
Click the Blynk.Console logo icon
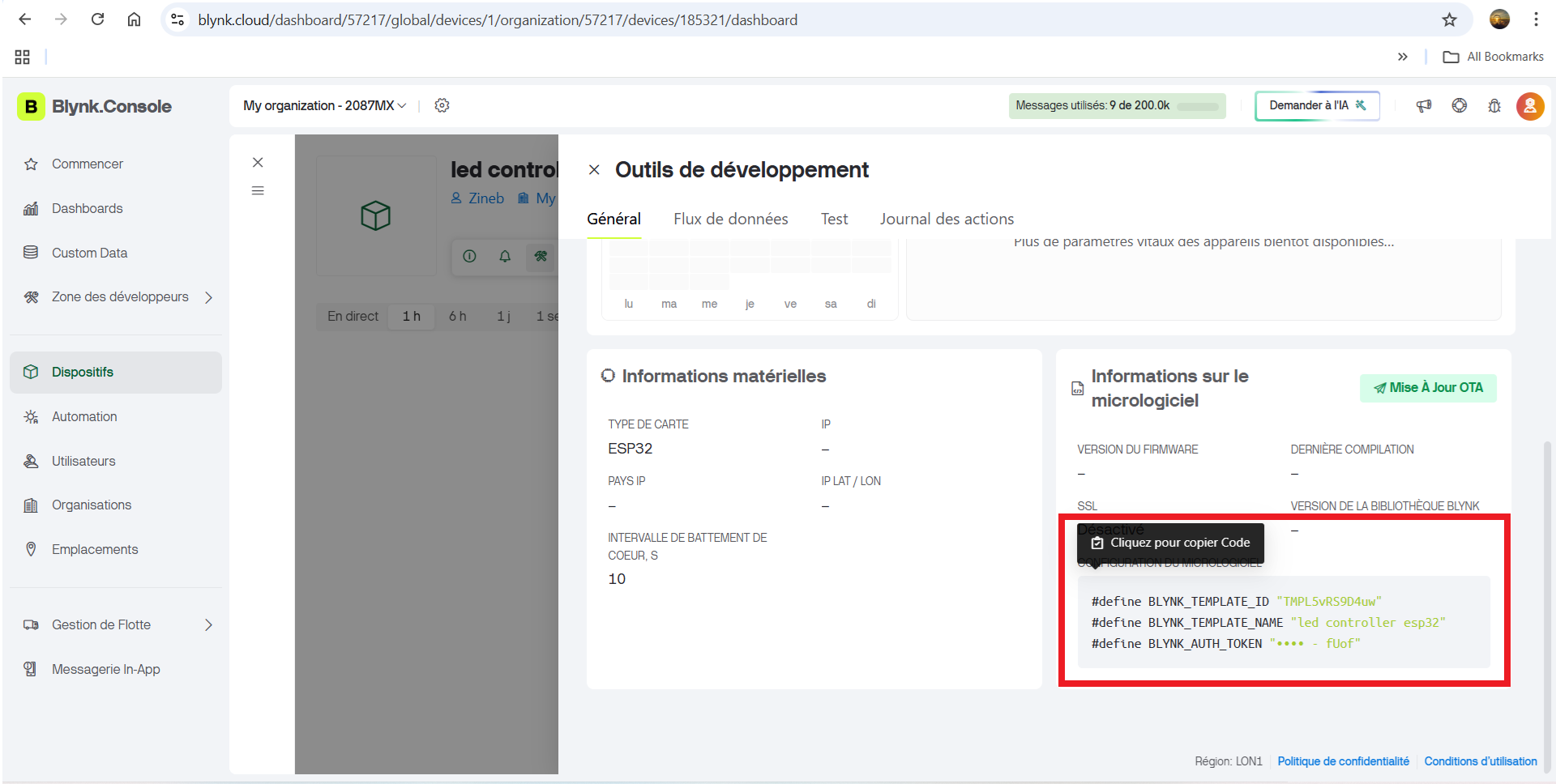31,106
